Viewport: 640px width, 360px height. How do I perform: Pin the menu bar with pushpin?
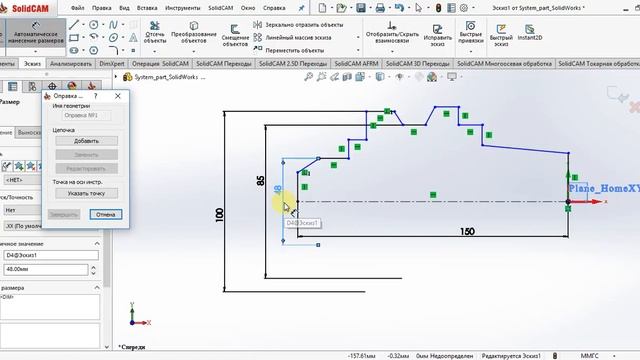tap(301, 8)
